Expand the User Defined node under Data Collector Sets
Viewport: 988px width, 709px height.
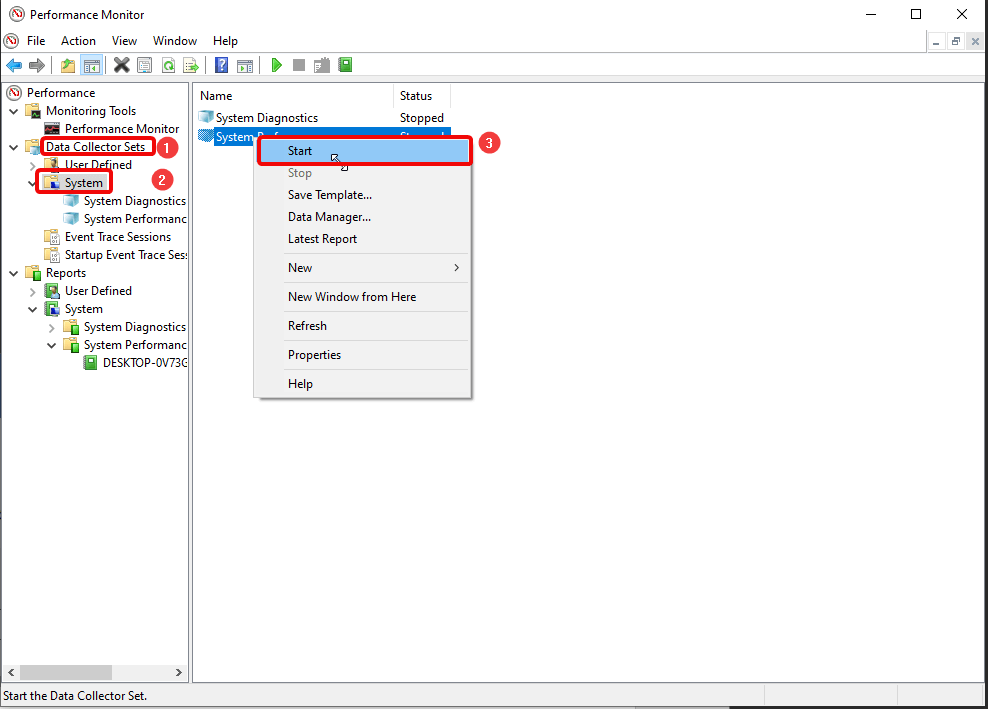[31, 164]
